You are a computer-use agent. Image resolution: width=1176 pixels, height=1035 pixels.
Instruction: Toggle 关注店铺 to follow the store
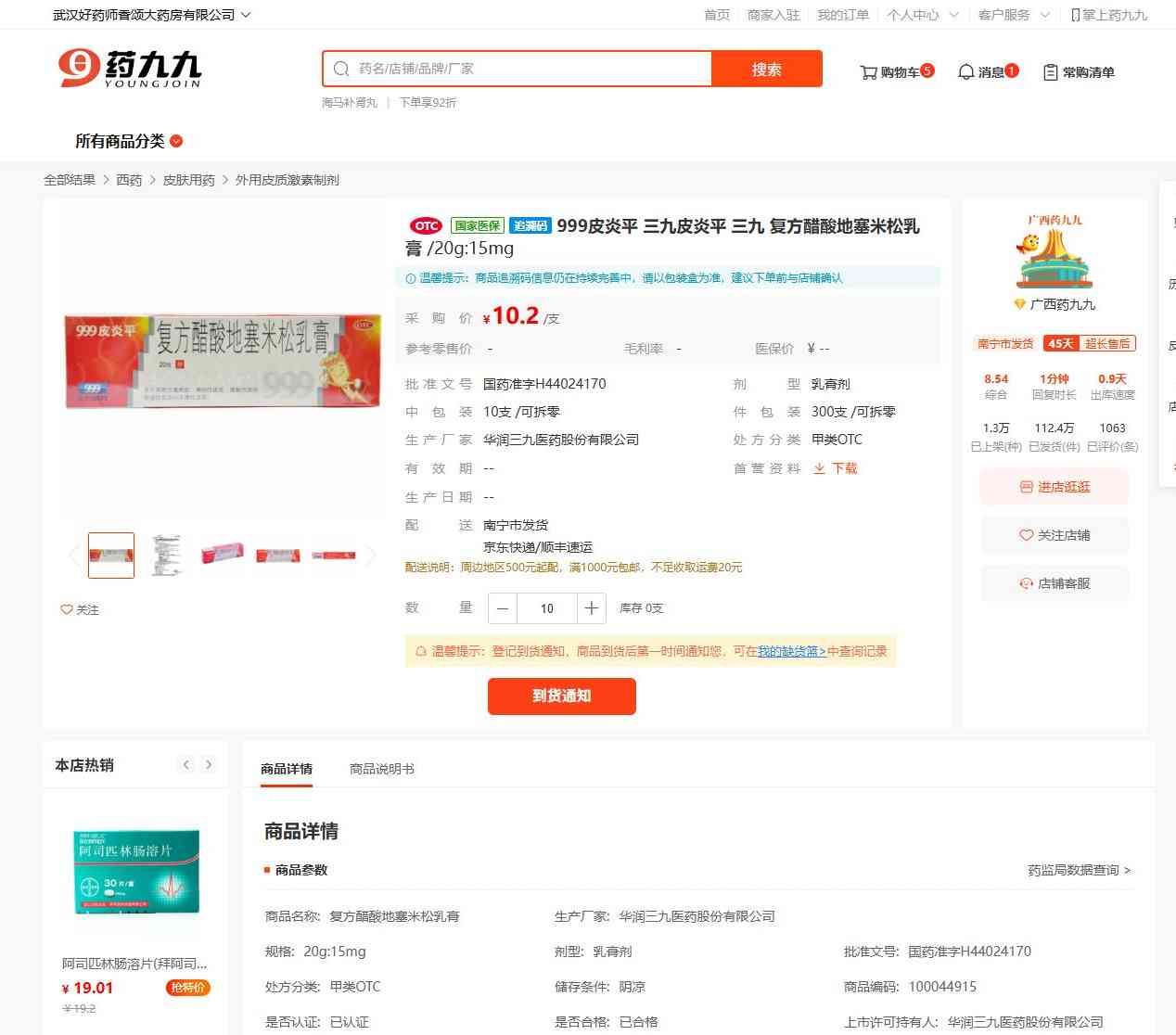coord(1055,535)
